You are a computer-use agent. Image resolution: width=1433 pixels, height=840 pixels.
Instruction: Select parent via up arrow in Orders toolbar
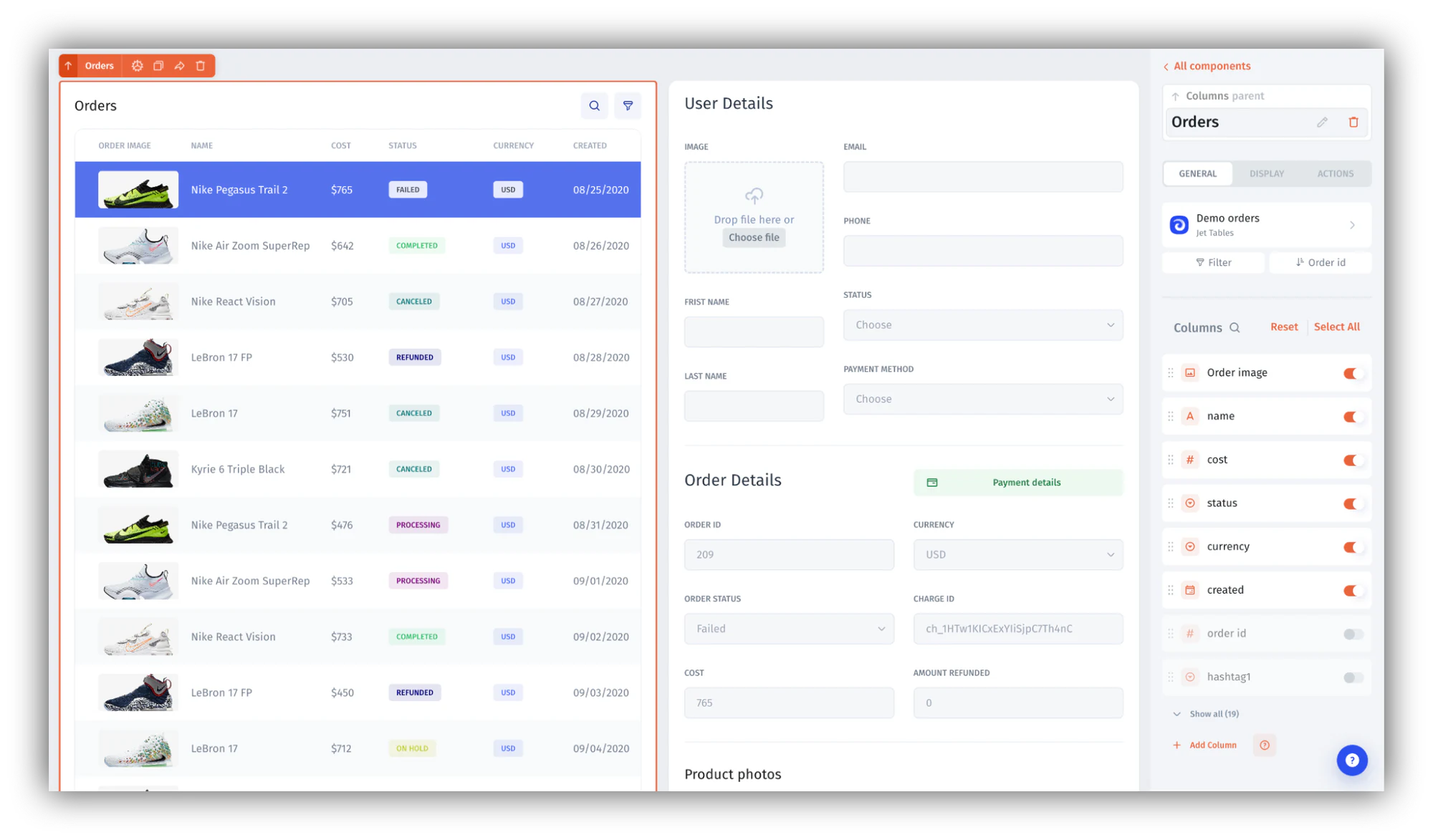click(69, 66)
